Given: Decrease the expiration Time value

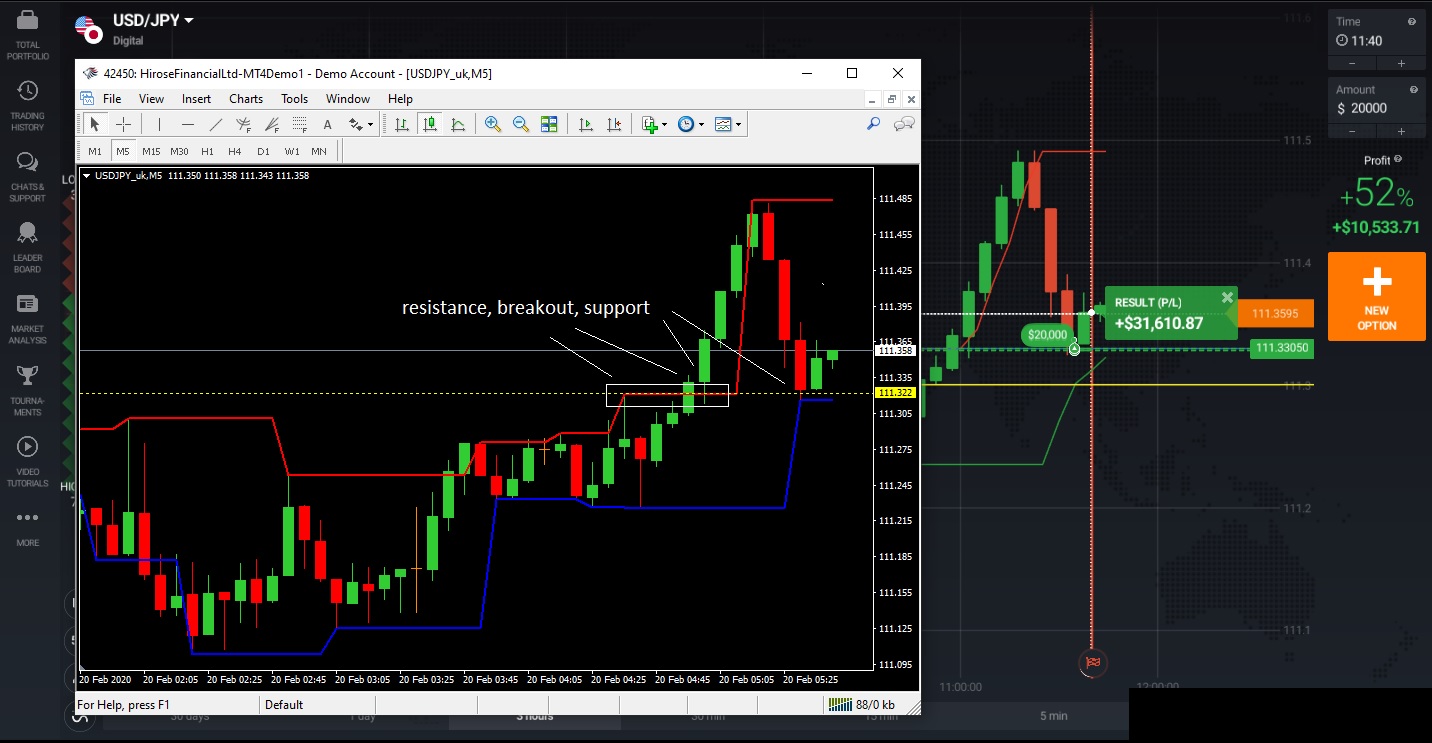Looking at the screenshot, I should pyautogui.click(x=1352, y=64).
